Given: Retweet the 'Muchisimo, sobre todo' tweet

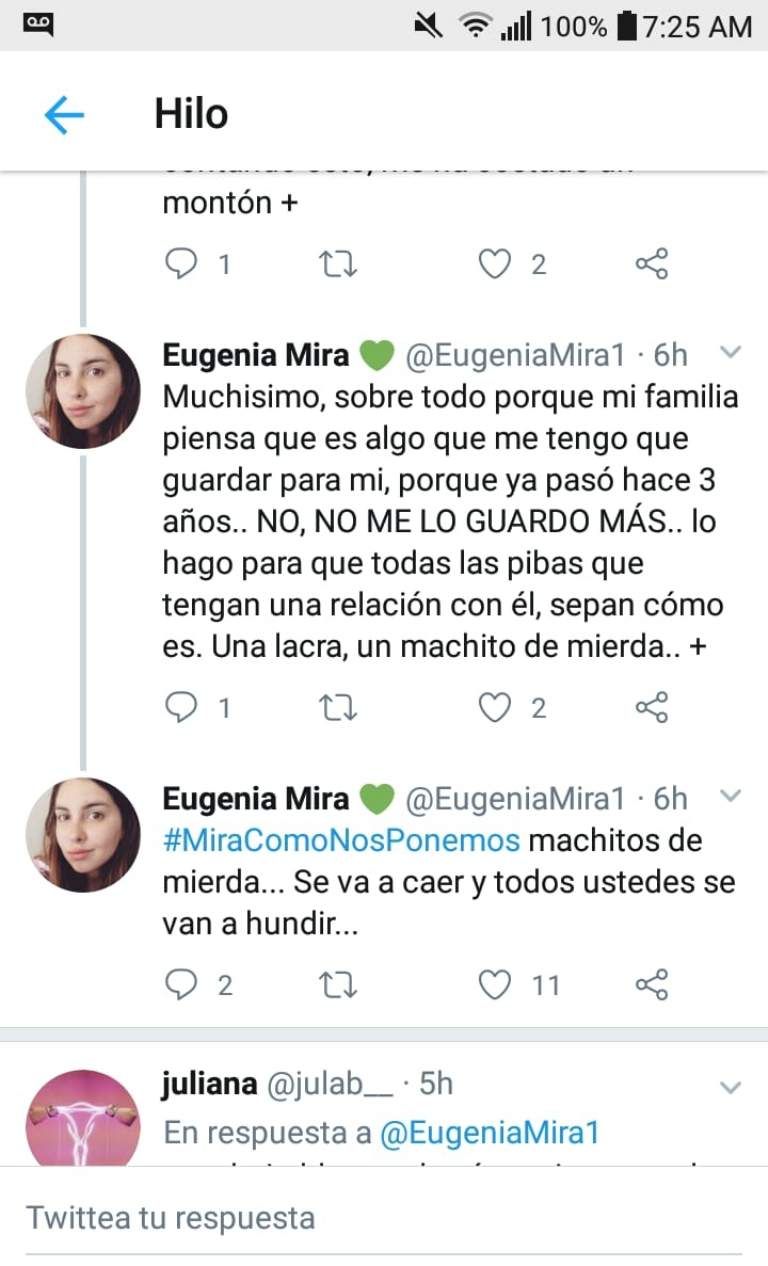Looking at the screenshot, I should pos(337,708).
